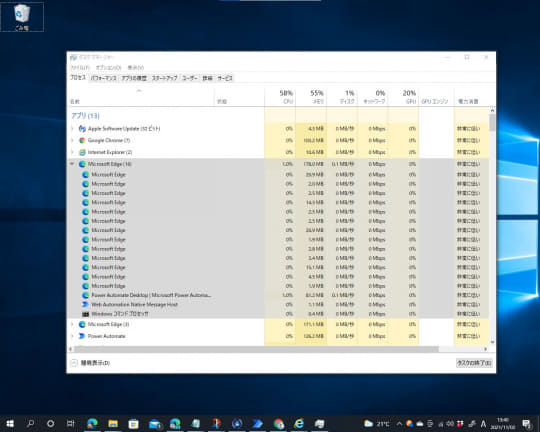
Task: Click the Google Chrome process icon
Action: [x=82, y=141]
